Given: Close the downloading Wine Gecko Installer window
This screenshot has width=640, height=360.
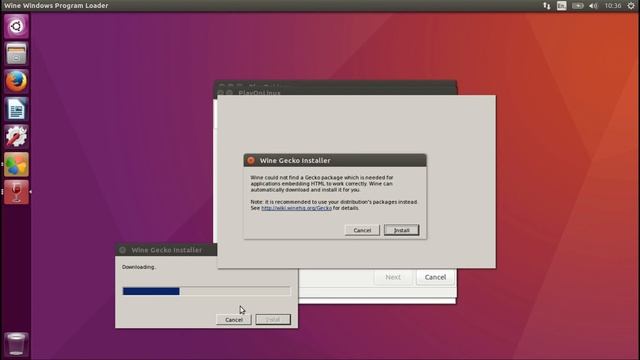Looking at the screenshot, I should (x=122, y=250).
